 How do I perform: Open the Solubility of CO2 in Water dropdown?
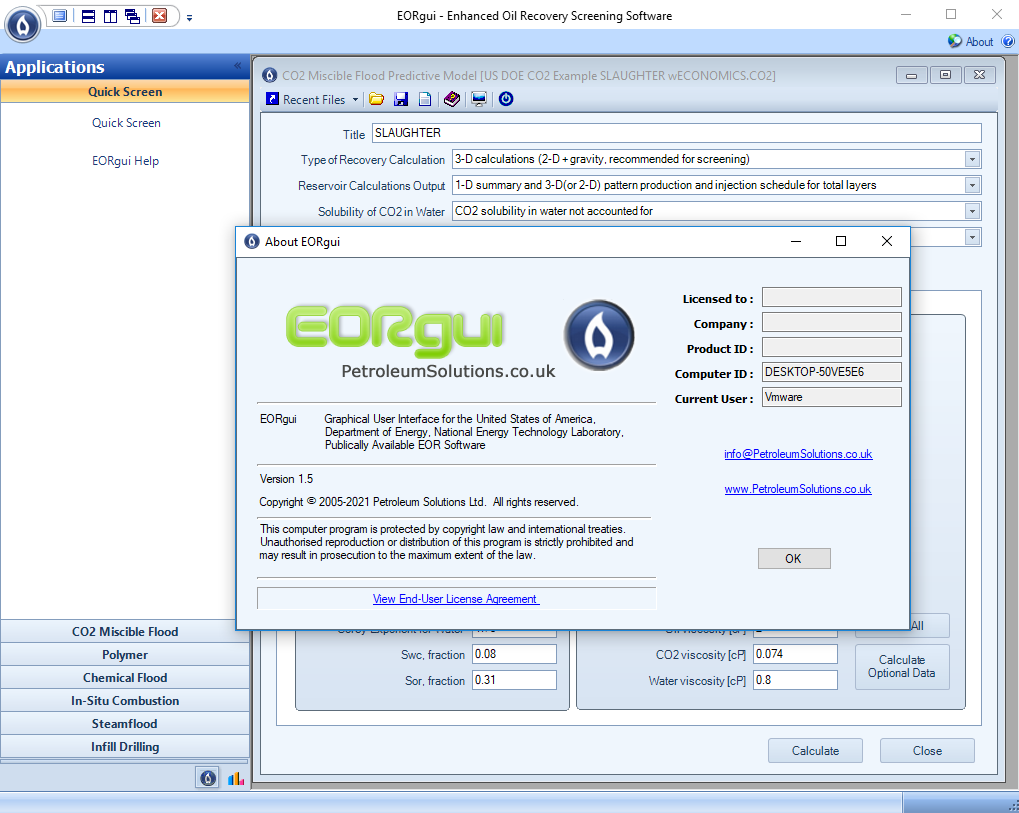click(969, 211)
